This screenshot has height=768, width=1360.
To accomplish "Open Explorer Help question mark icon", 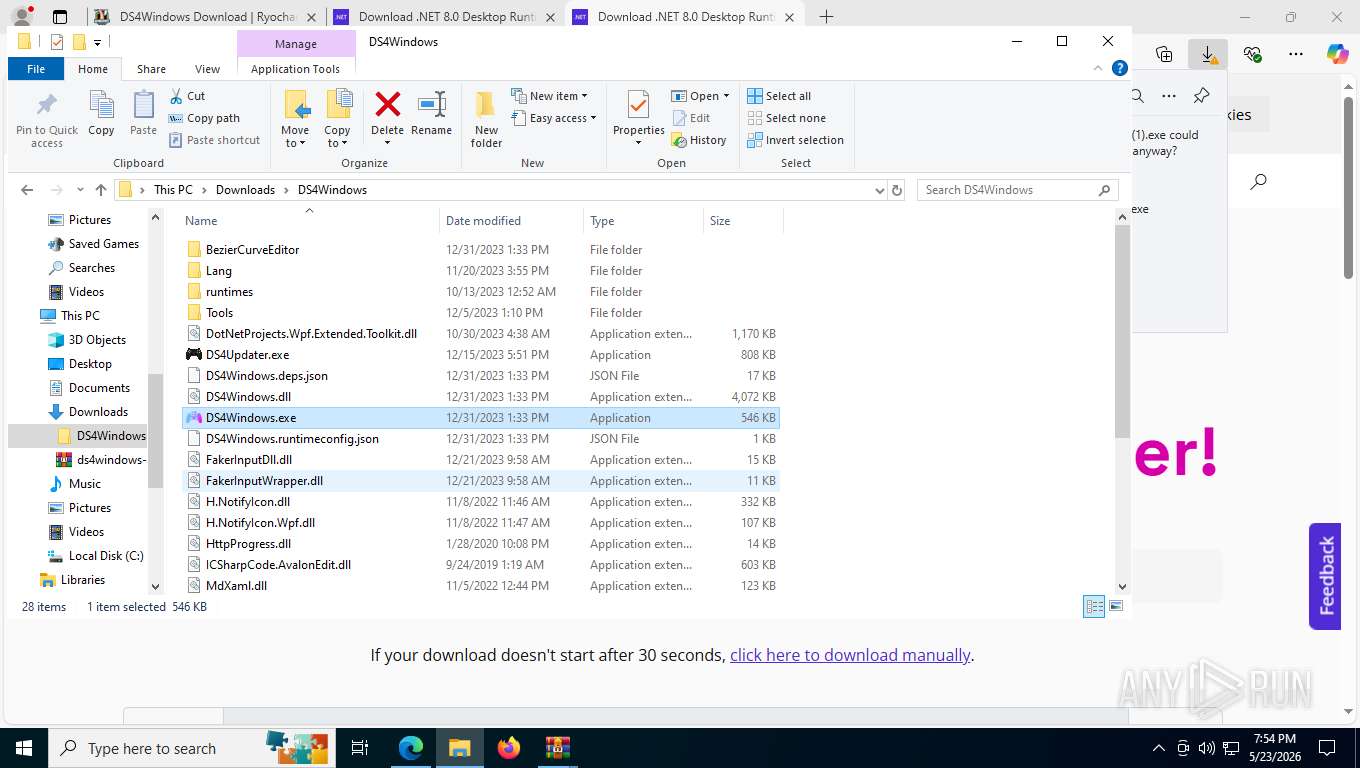I will tap(1120, 69).
